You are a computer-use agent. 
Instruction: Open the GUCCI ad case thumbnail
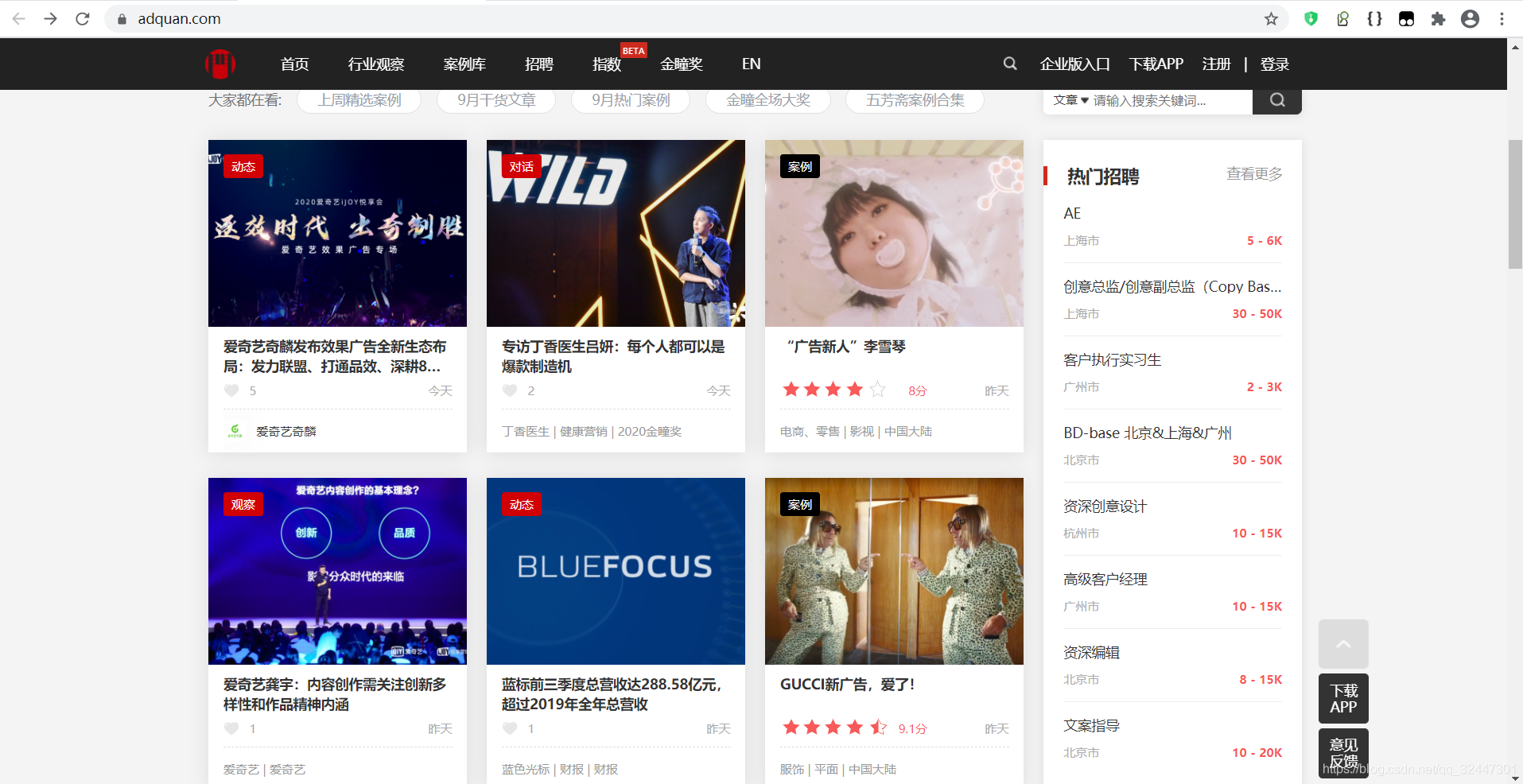(894, 571)
